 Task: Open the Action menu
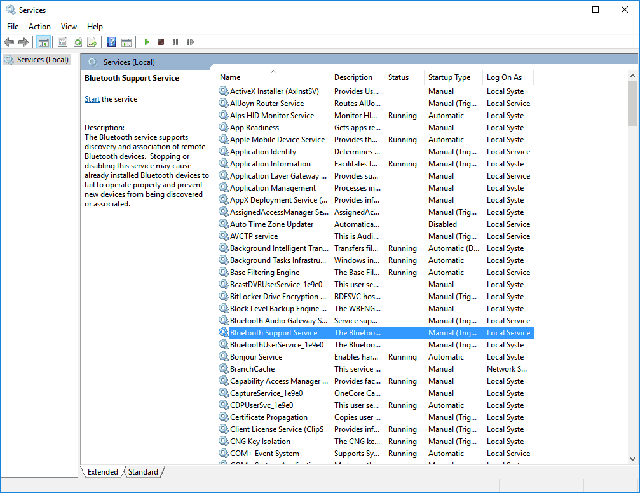[39, 25]
